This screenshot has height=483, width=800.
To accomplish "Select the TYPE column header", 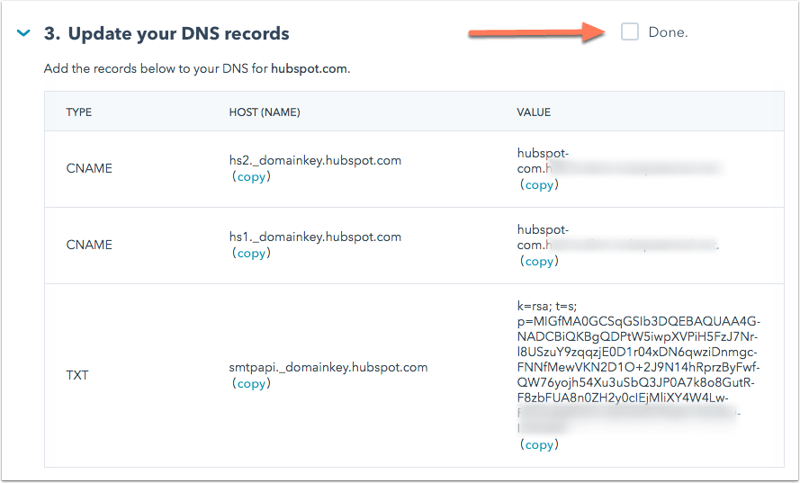I will click(79, 112).
